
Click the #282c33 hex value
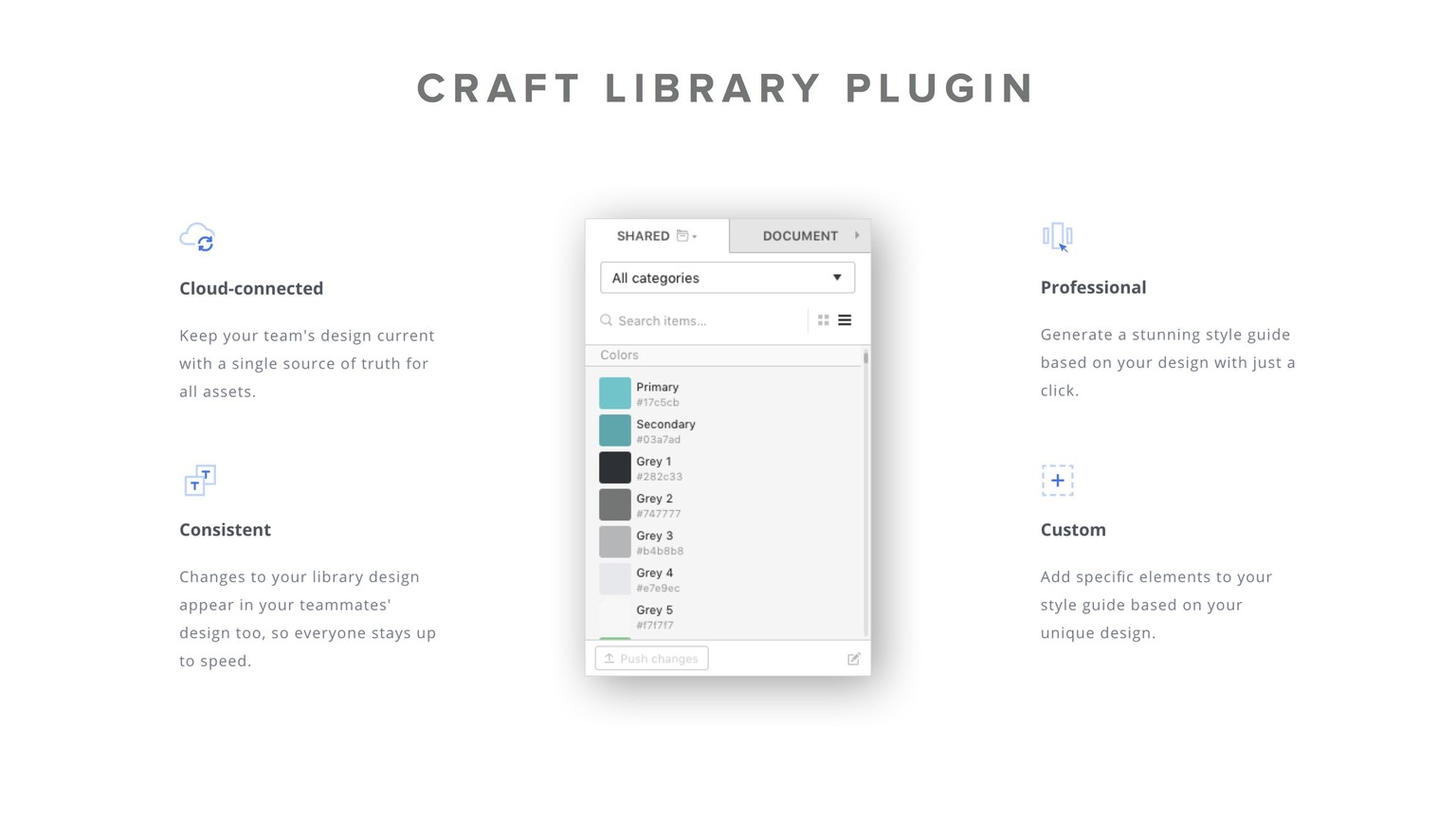click(659, 477)
